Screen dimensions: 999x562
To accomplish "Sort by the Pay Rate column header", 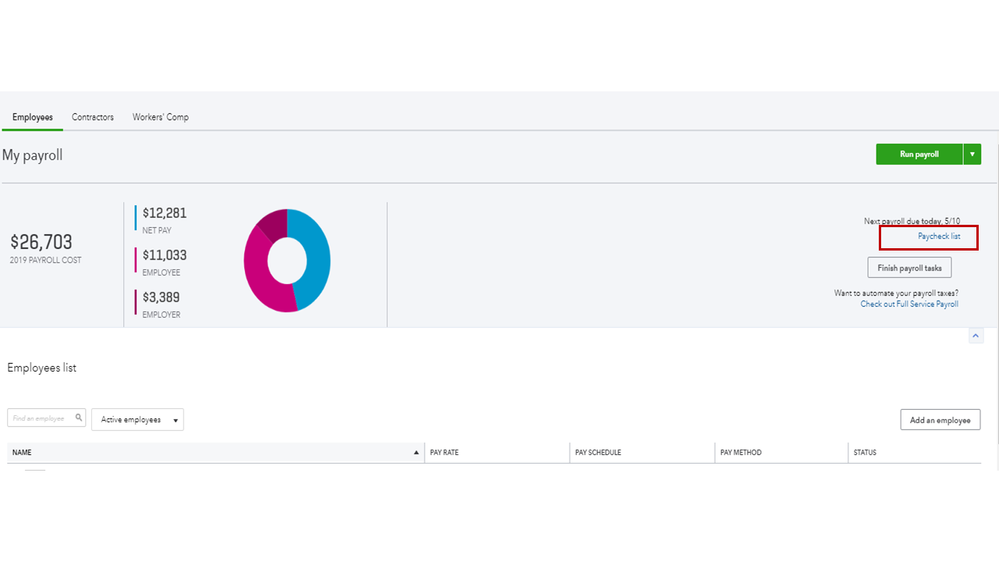I will click(x=444, y=452).
